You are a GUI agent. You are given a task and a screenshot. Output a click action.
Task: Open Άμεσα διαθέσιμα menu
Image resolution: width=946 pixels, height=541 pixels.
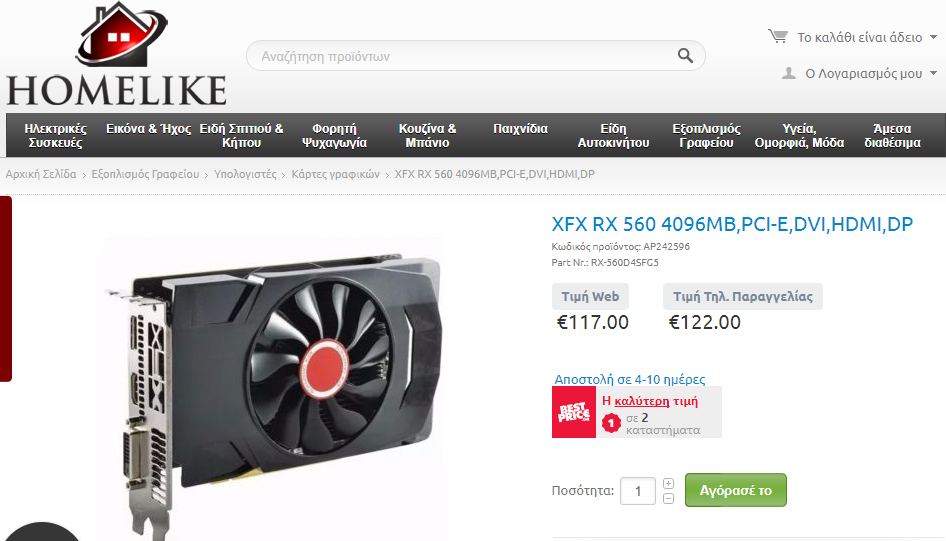point(892,135)
